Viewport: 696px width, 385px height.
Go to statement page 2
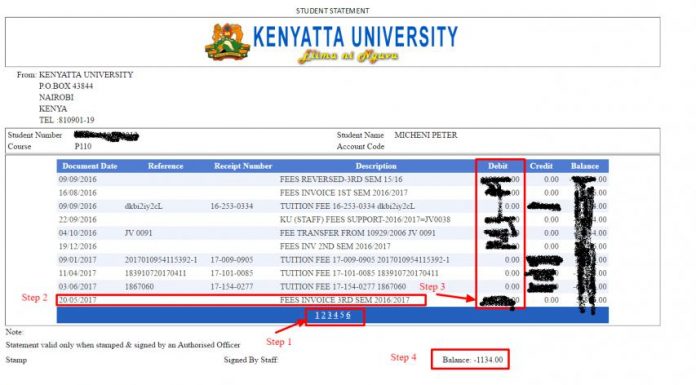(x=324, y=315)
